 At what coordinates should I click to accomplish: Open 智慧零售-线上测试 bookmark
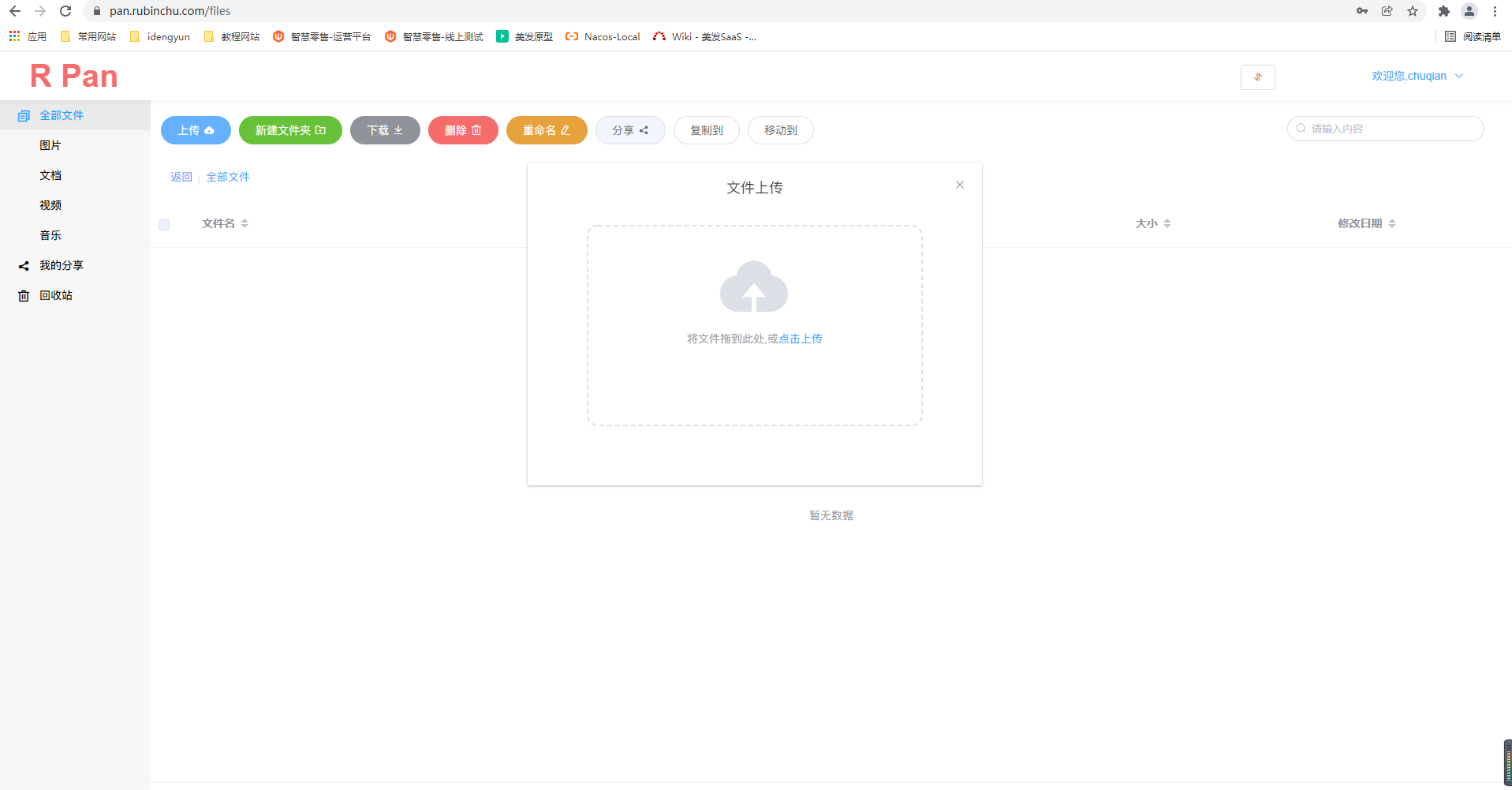point(434,36)
